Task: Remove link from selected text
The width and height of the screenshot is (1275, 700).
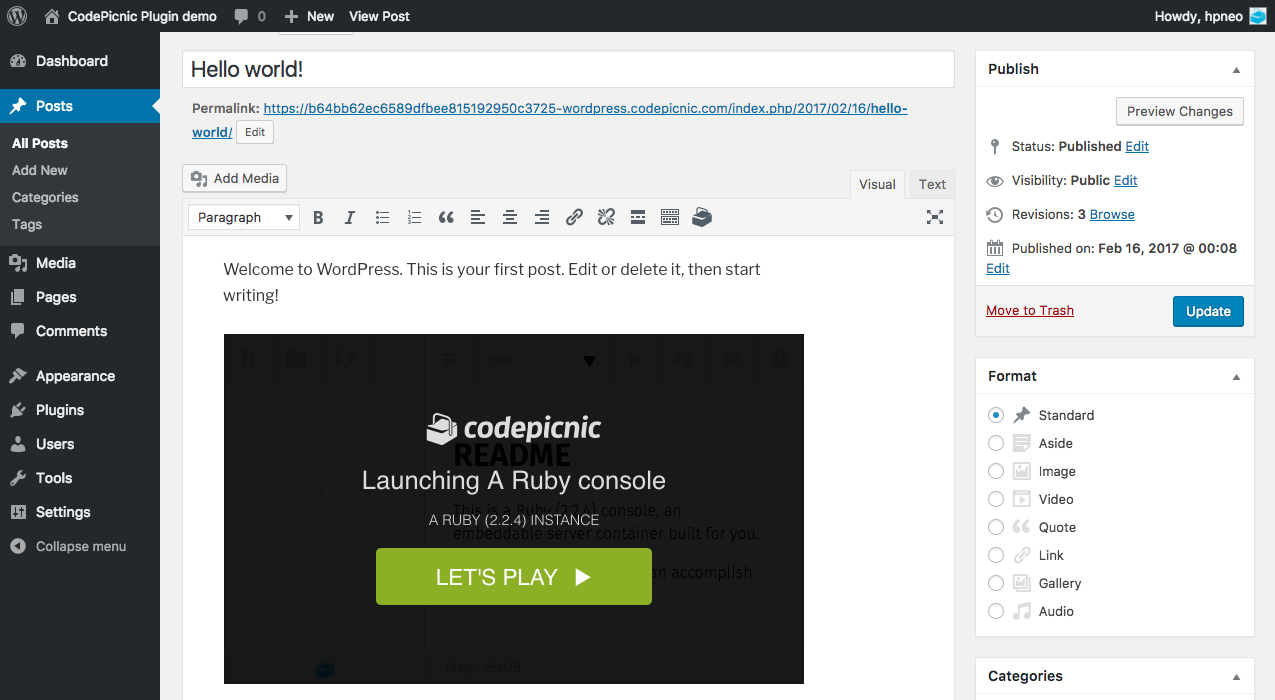Action: tap(606, 217)
